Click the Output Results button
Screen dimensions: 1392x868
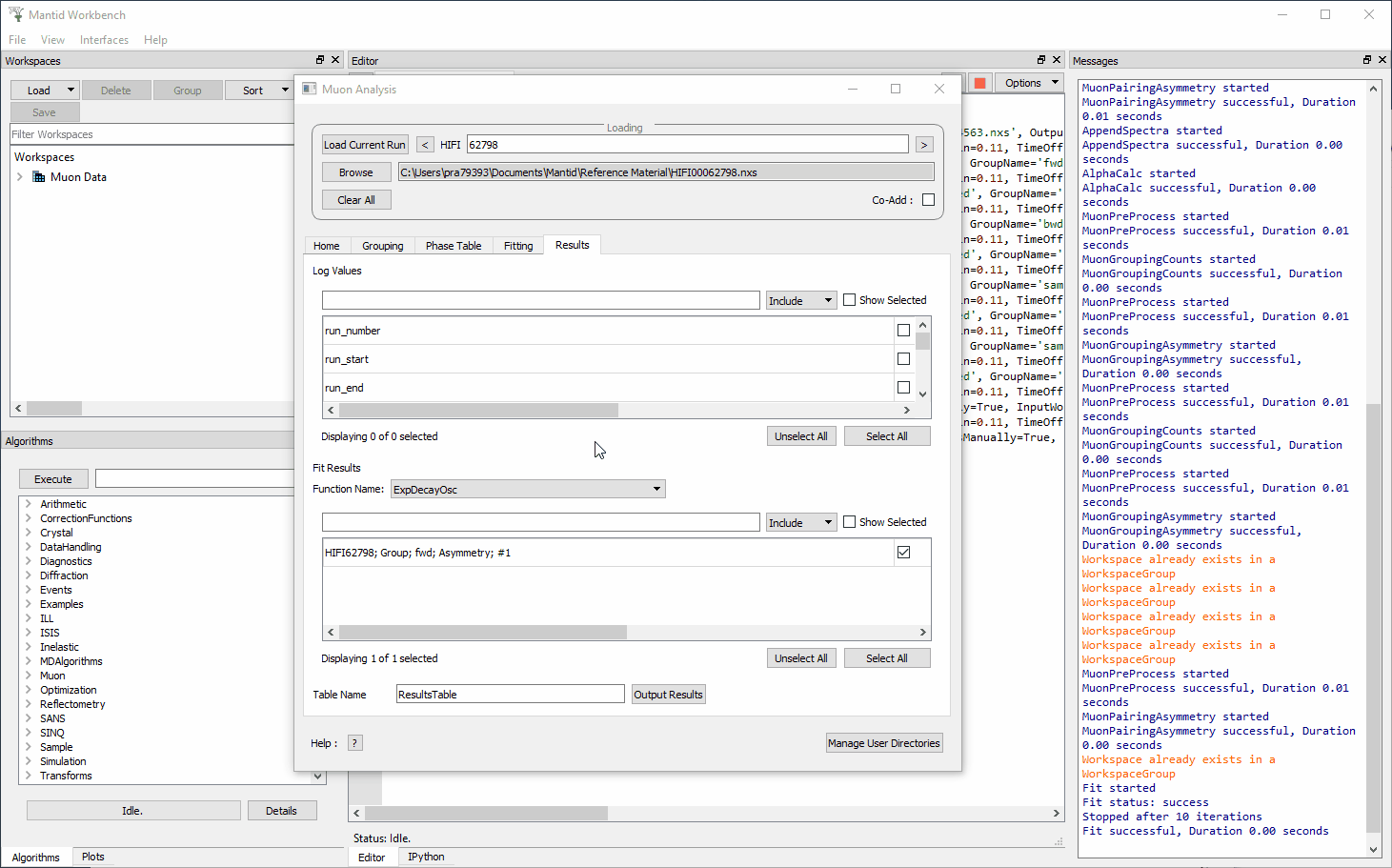(x=668, y=694)
